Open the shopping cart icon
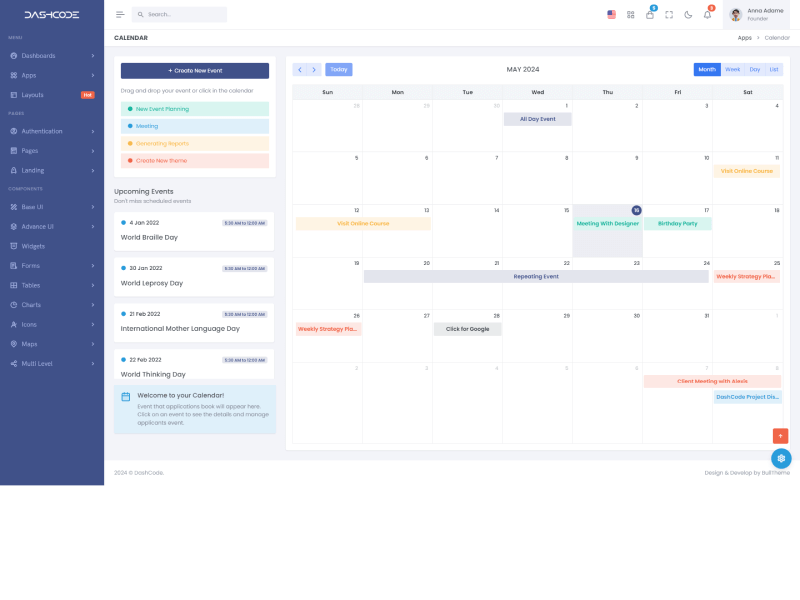The width and height of the screenshot is (800, 600). point(650,15)
